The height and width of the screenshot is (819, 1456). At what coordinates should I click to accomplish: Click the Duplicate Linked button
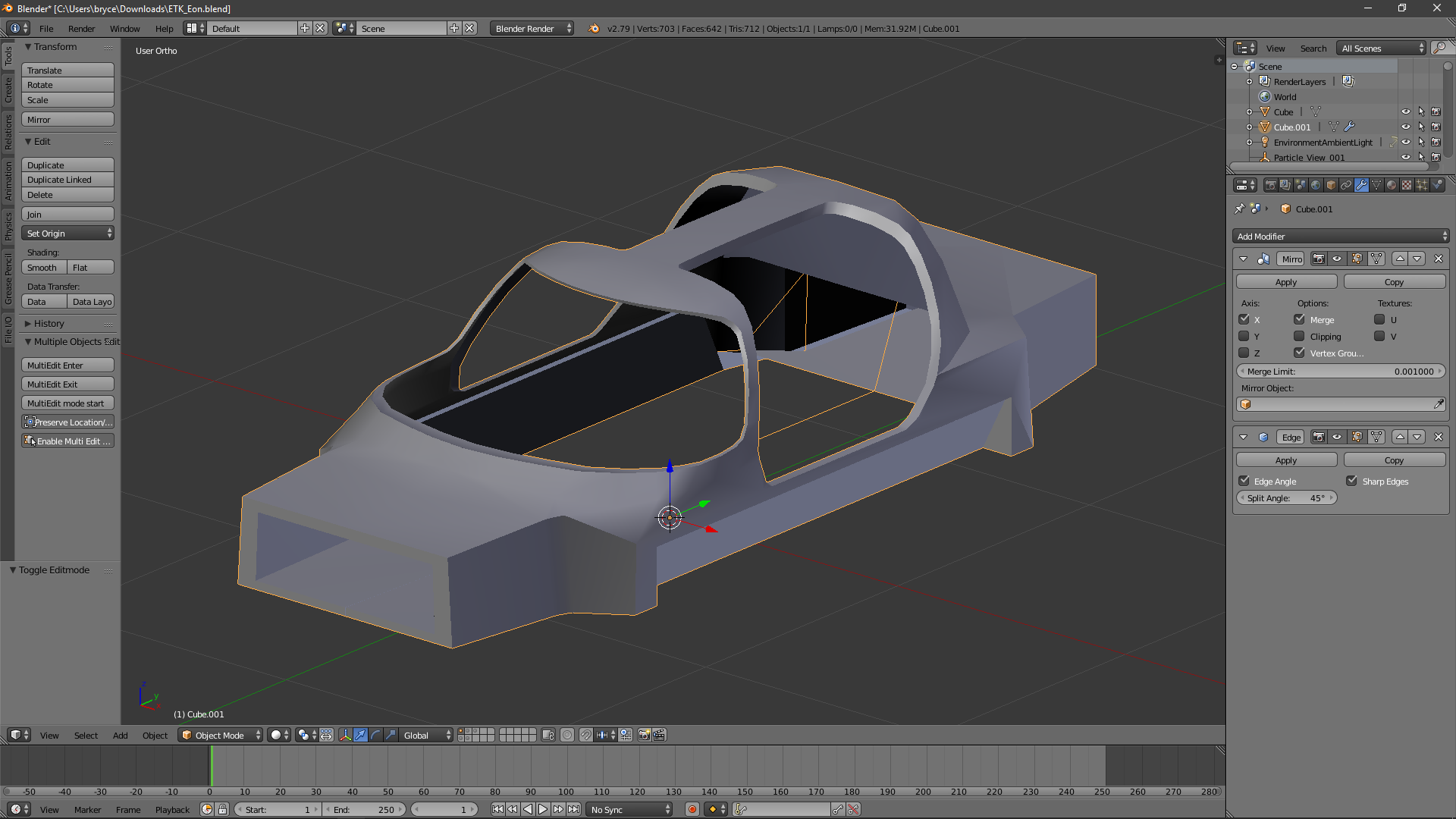coord(67,180)
